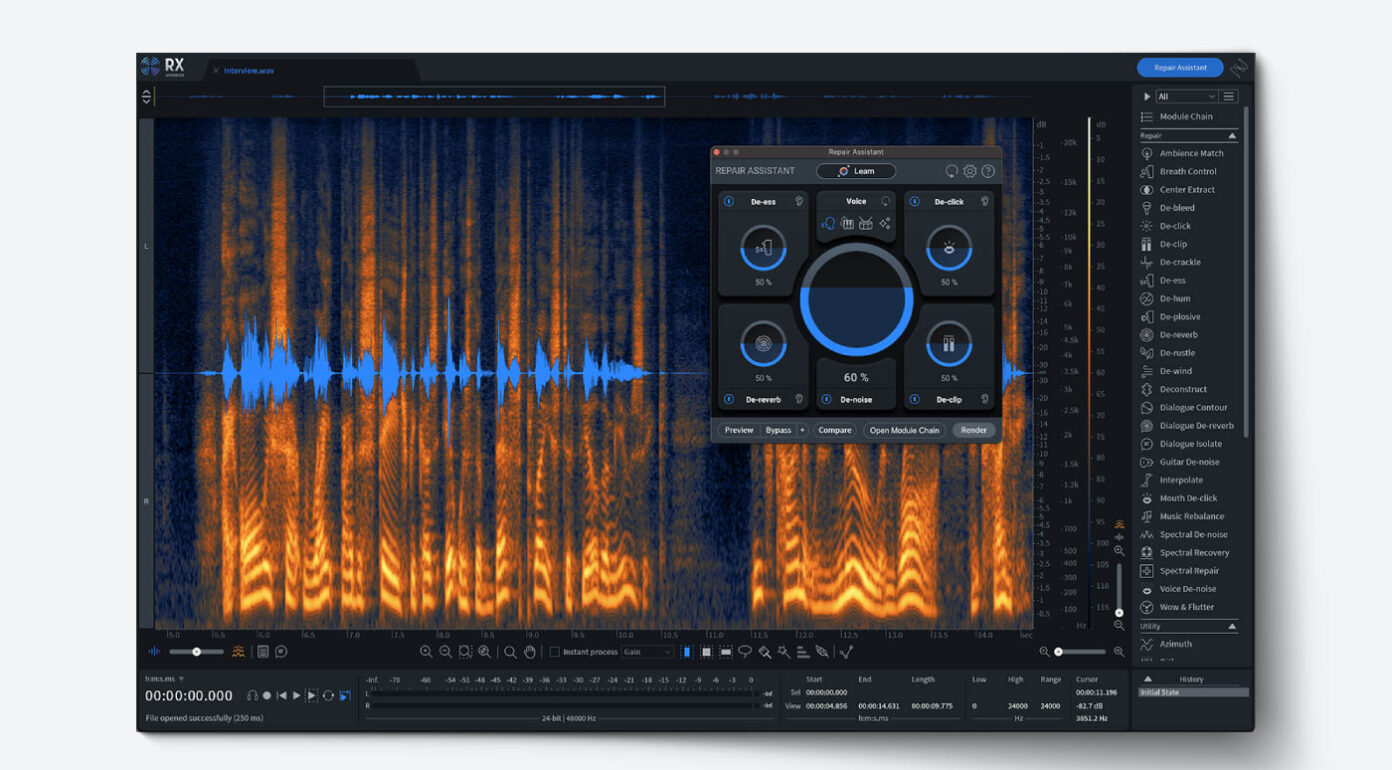The image size is (1392, 770).
Task: Open the Spectral De-noise module
Action: pyautogui.click(x=1190, y=534)
